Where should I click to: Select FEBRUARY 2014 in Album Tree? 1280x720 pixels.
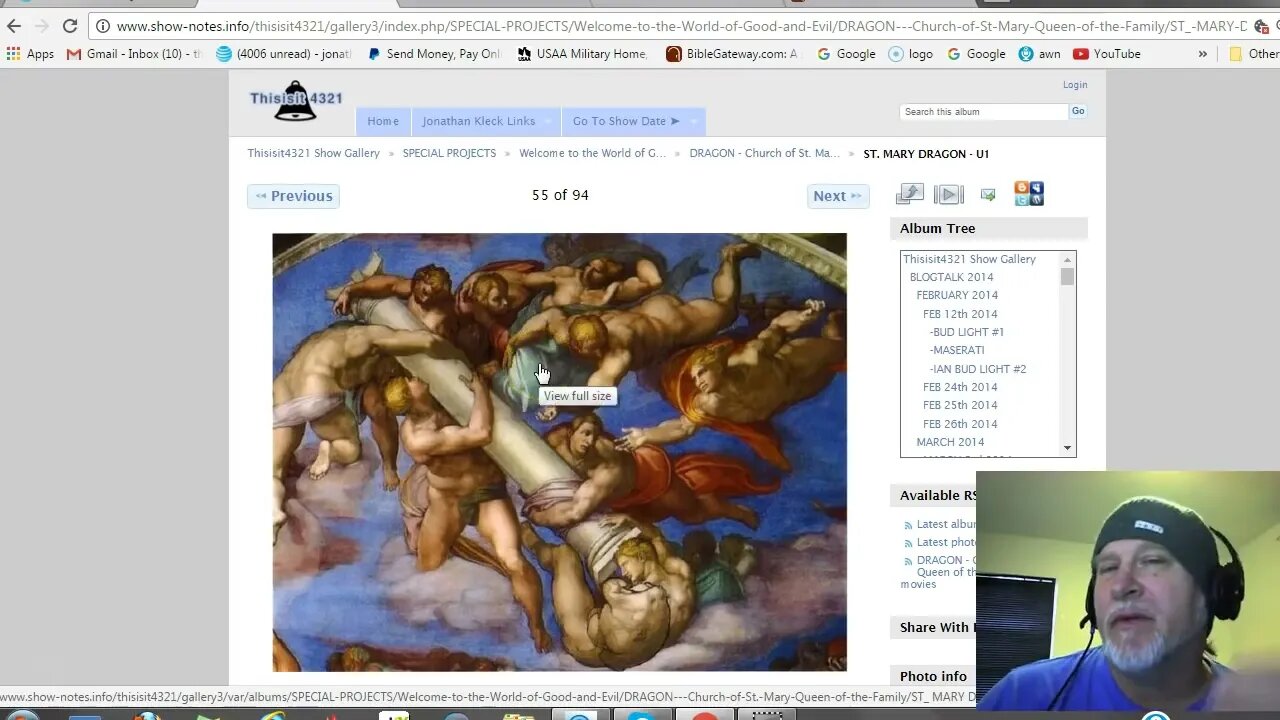957,295
